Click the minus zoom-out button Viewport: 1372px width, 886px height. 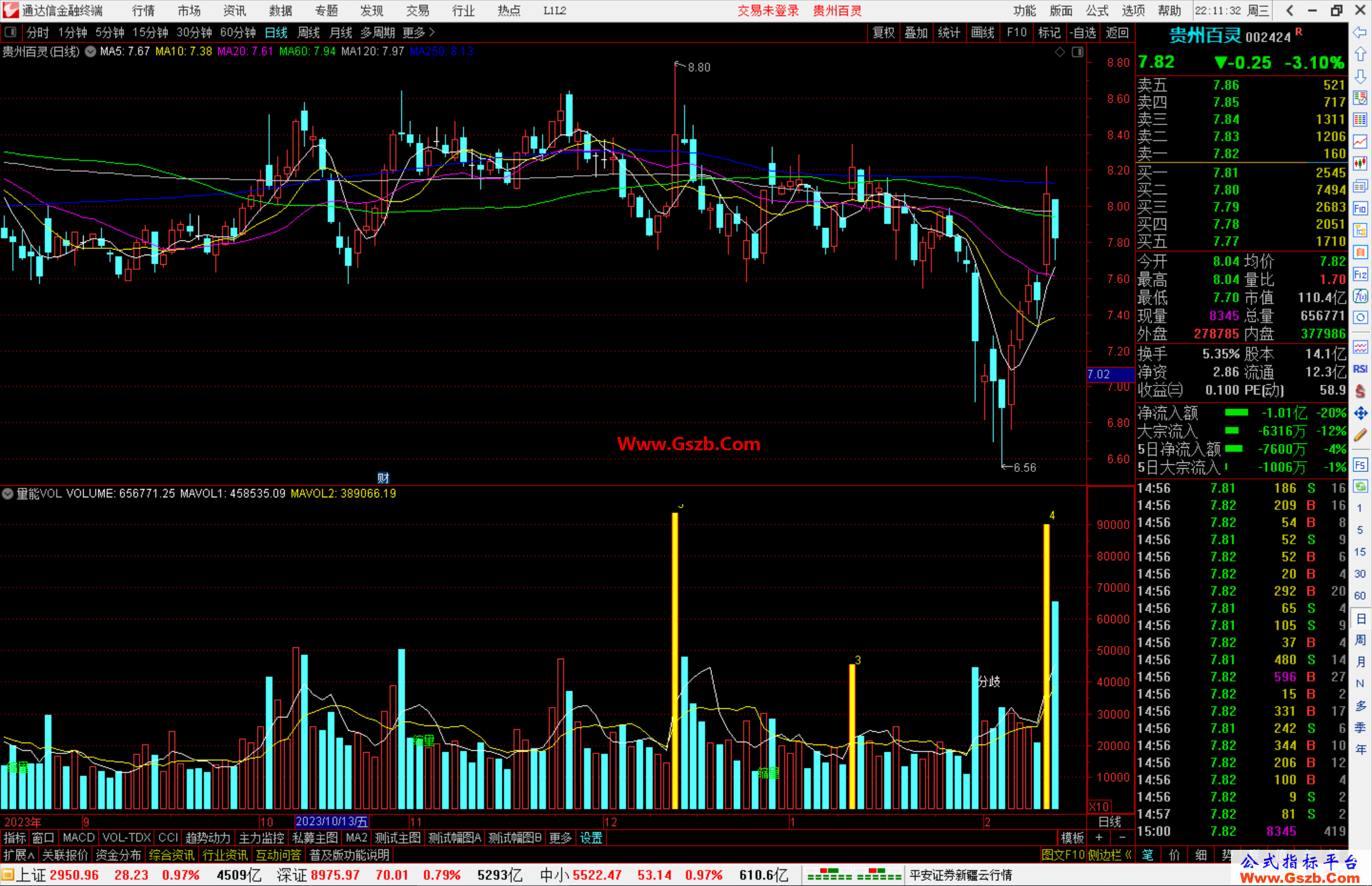[1122, 838]
